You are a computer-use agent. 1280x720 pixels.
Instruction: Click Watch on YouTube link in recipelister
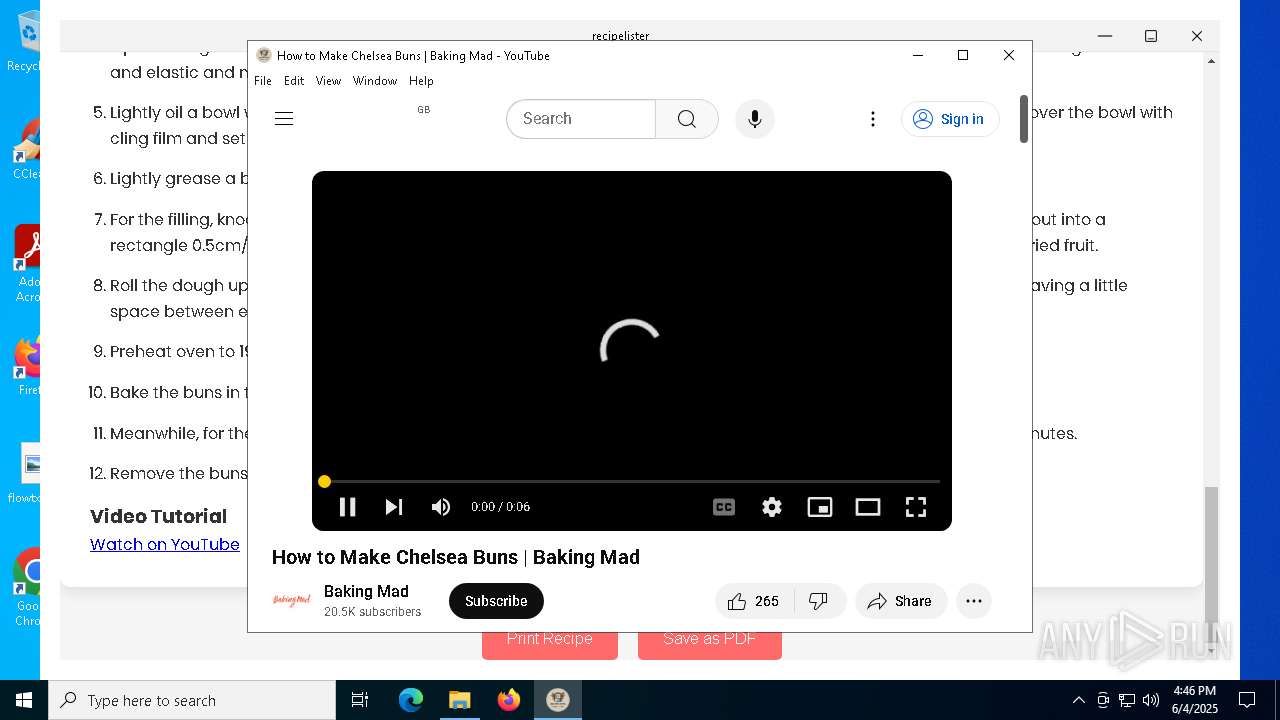coord(165,544)
